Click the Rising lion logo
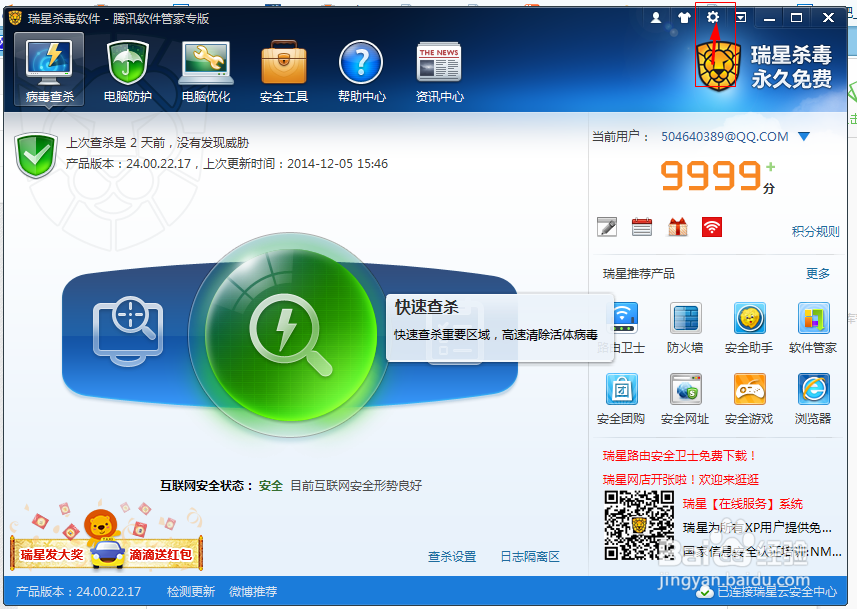Image resolution: width=857 pixels, height=609 pixels. 718,67
